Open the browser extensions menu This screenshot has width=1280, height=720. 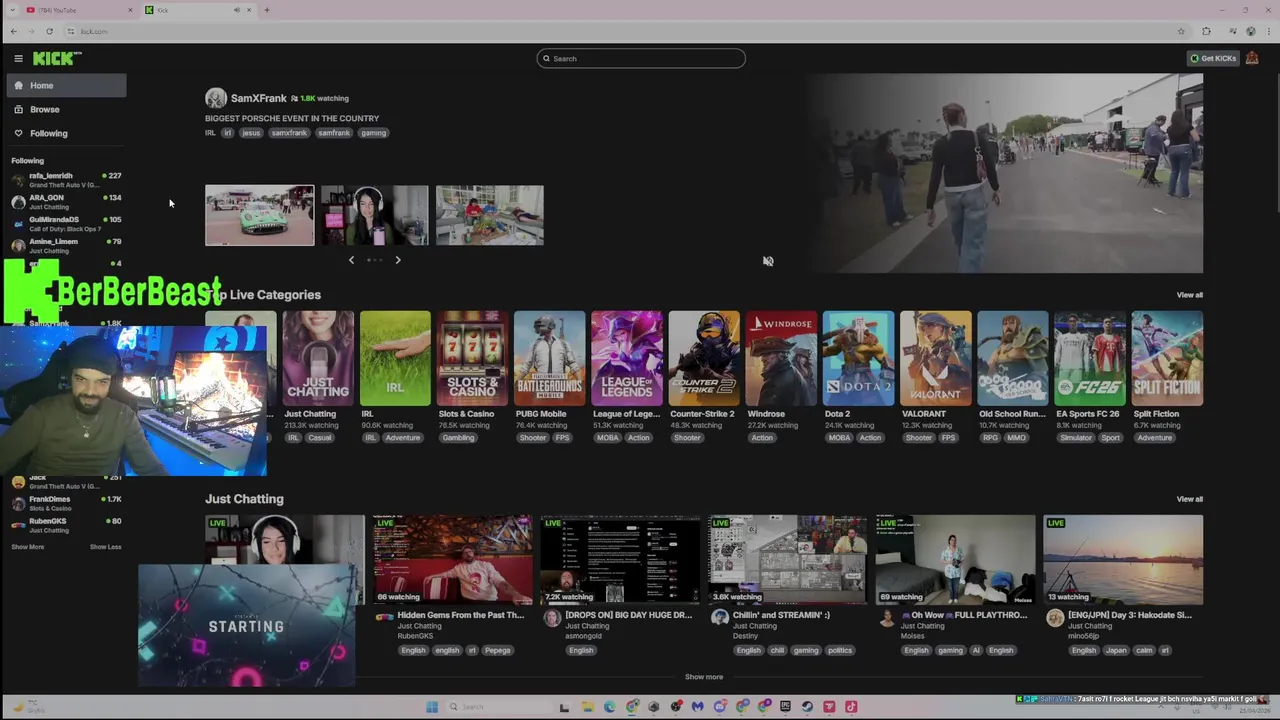1206,31
